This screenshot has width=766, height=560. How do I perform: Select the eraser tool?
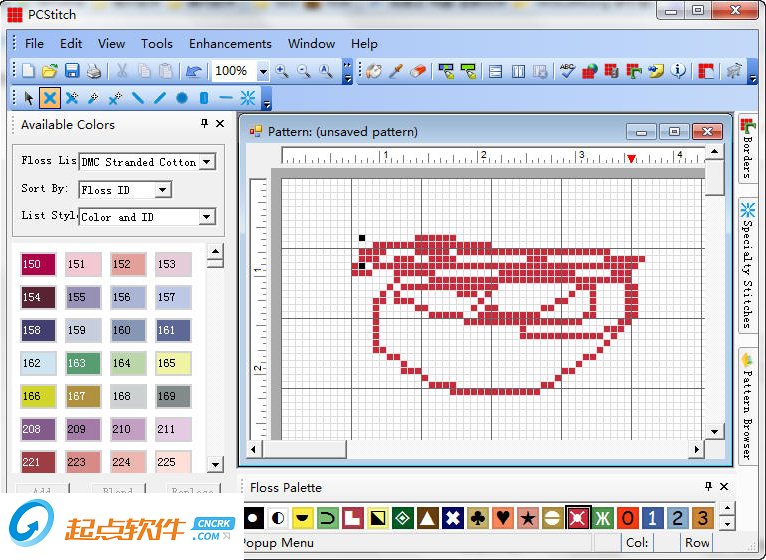[418, 71]
